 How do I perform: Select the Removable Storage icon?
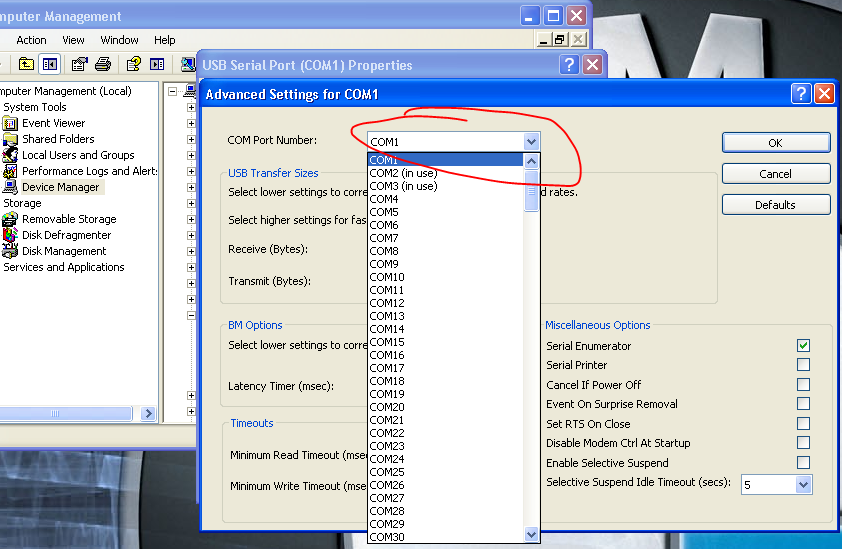click(x=10, y=219)
